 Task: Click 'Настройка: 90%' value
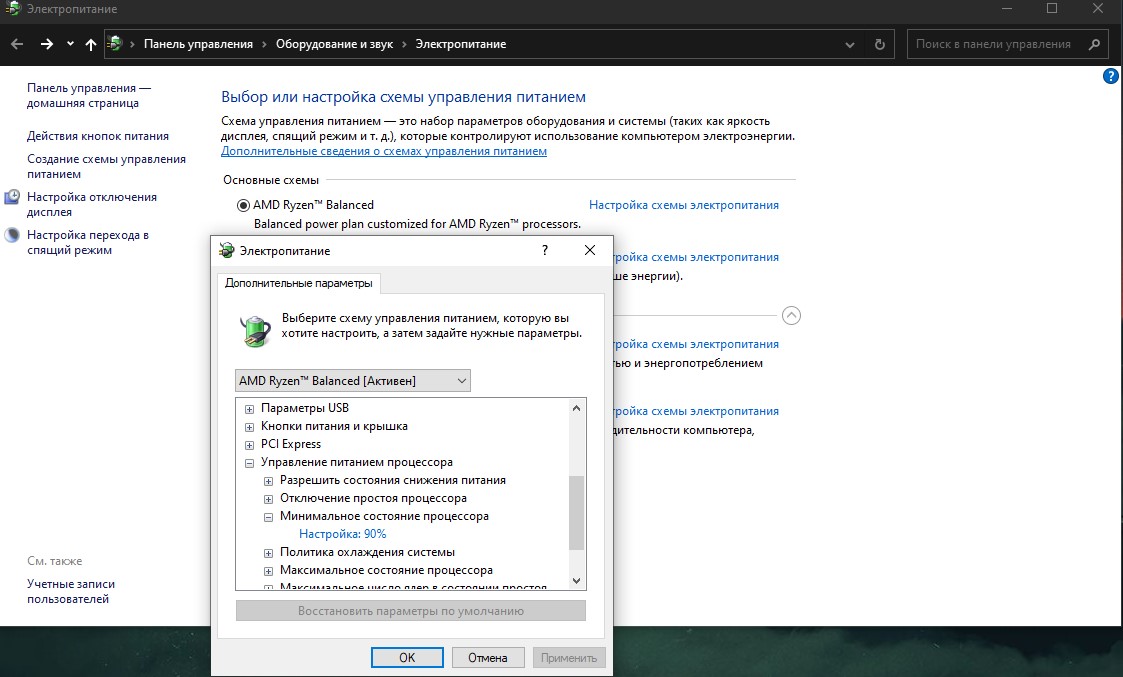[342, 534]
